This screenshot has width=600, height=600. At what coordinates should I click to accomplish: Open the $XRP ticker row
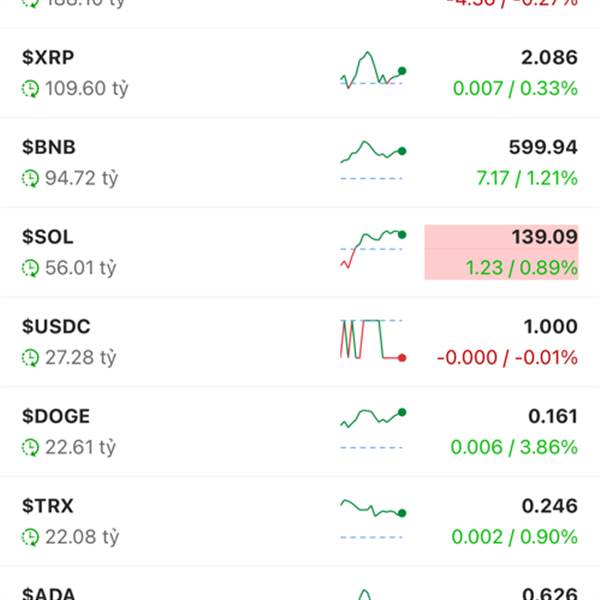[x=300, y=73]
